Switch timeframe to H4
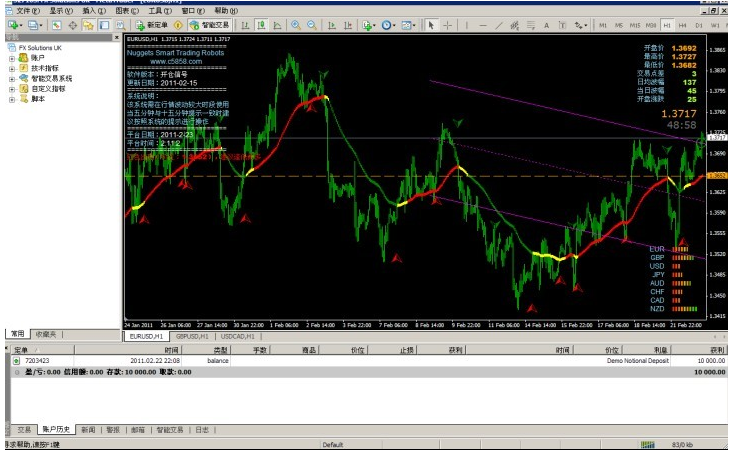Viewport: 733px width, 453px height. coord(683,25)
